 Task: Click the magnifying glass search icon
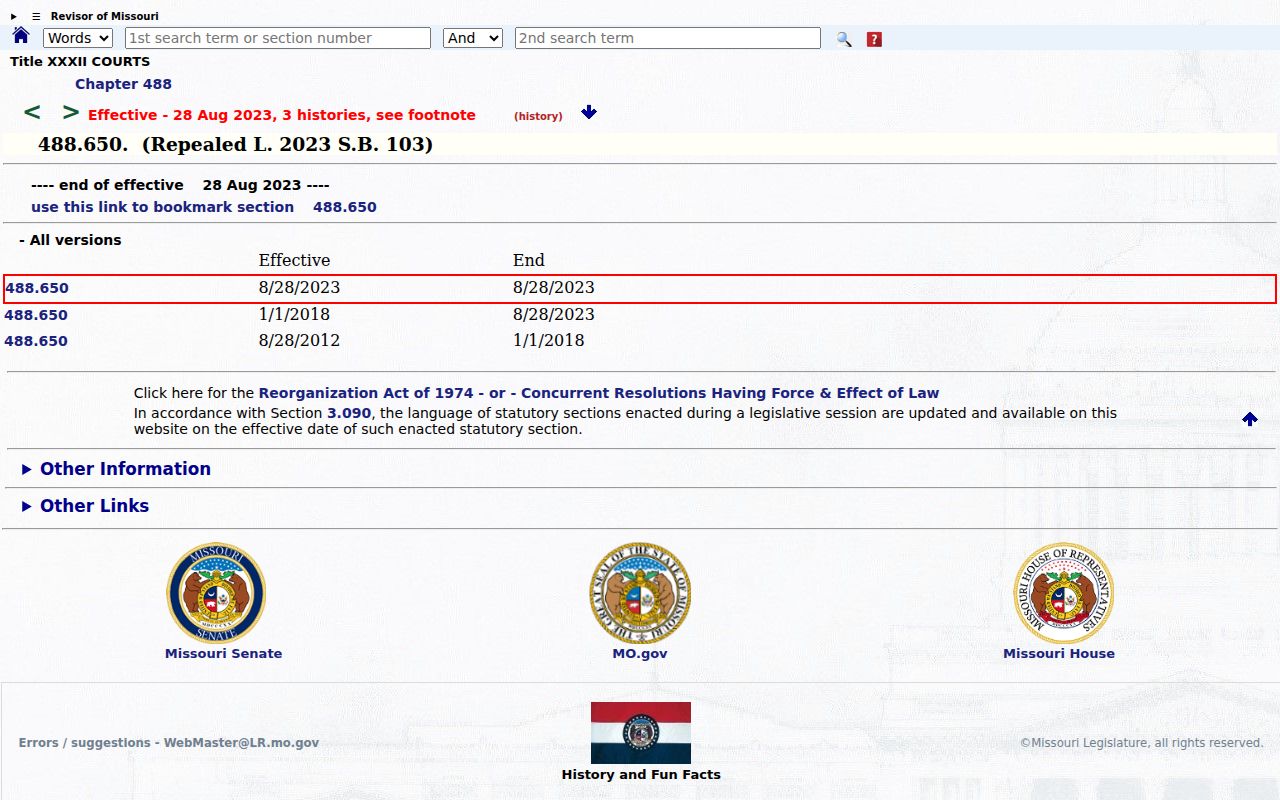tap(844, 39)
